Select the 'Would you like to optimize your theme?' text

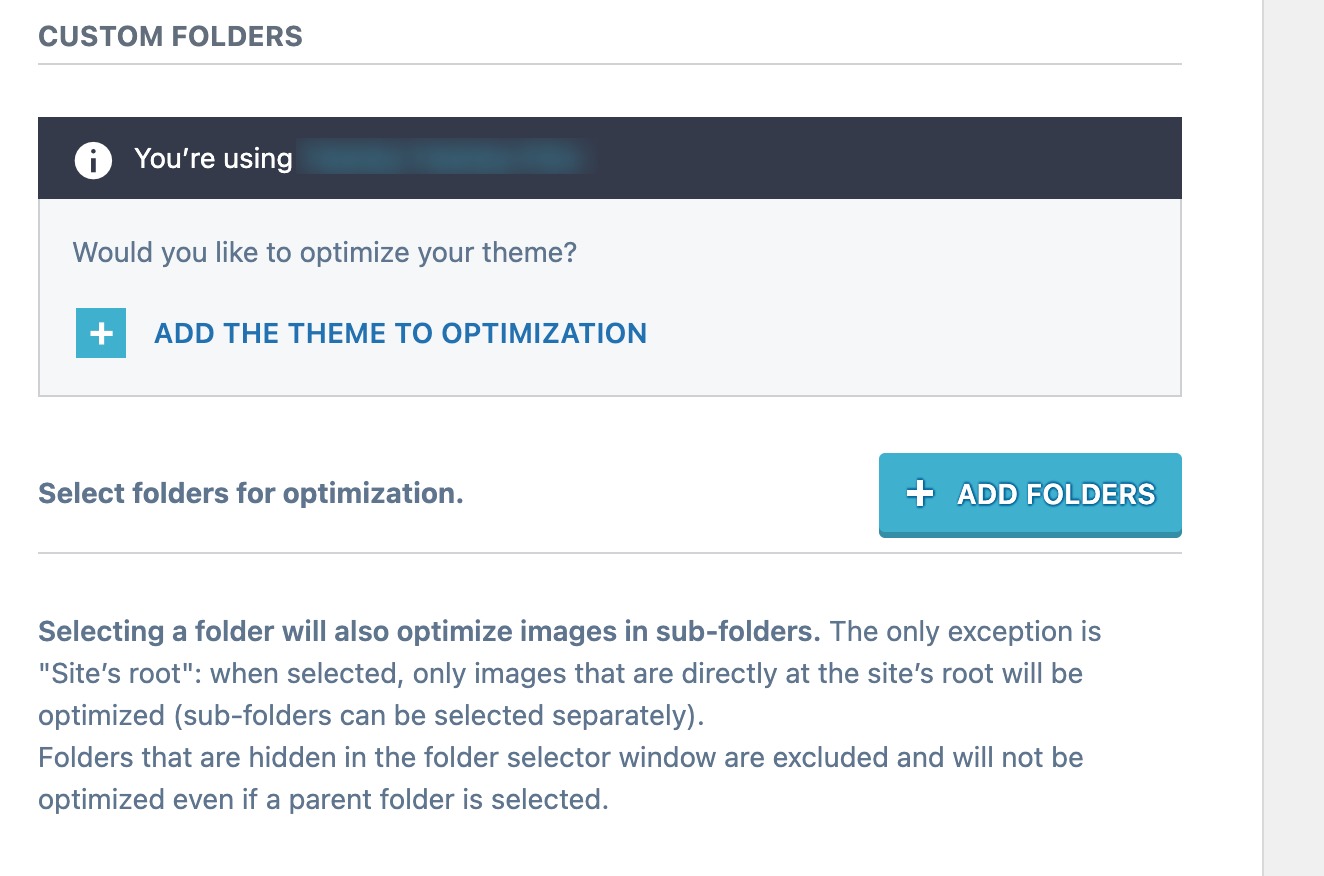point(324,252)
